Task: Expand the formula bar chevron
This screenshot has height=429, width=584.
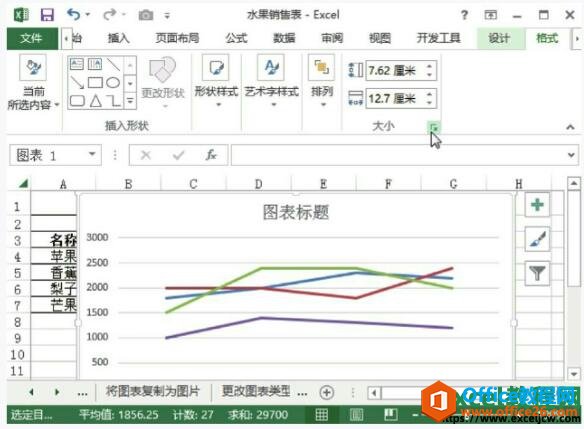Action: tap(571, 155)
